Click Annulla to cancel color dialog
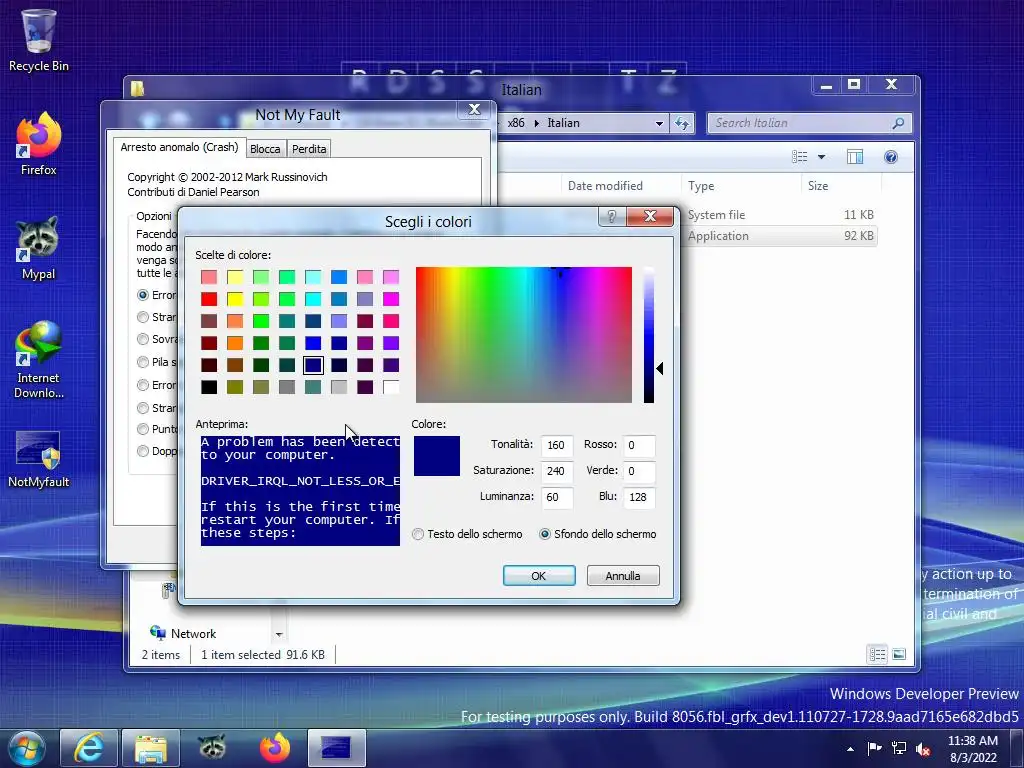The height and width of the screenshot is (768, 1024). 622,576
